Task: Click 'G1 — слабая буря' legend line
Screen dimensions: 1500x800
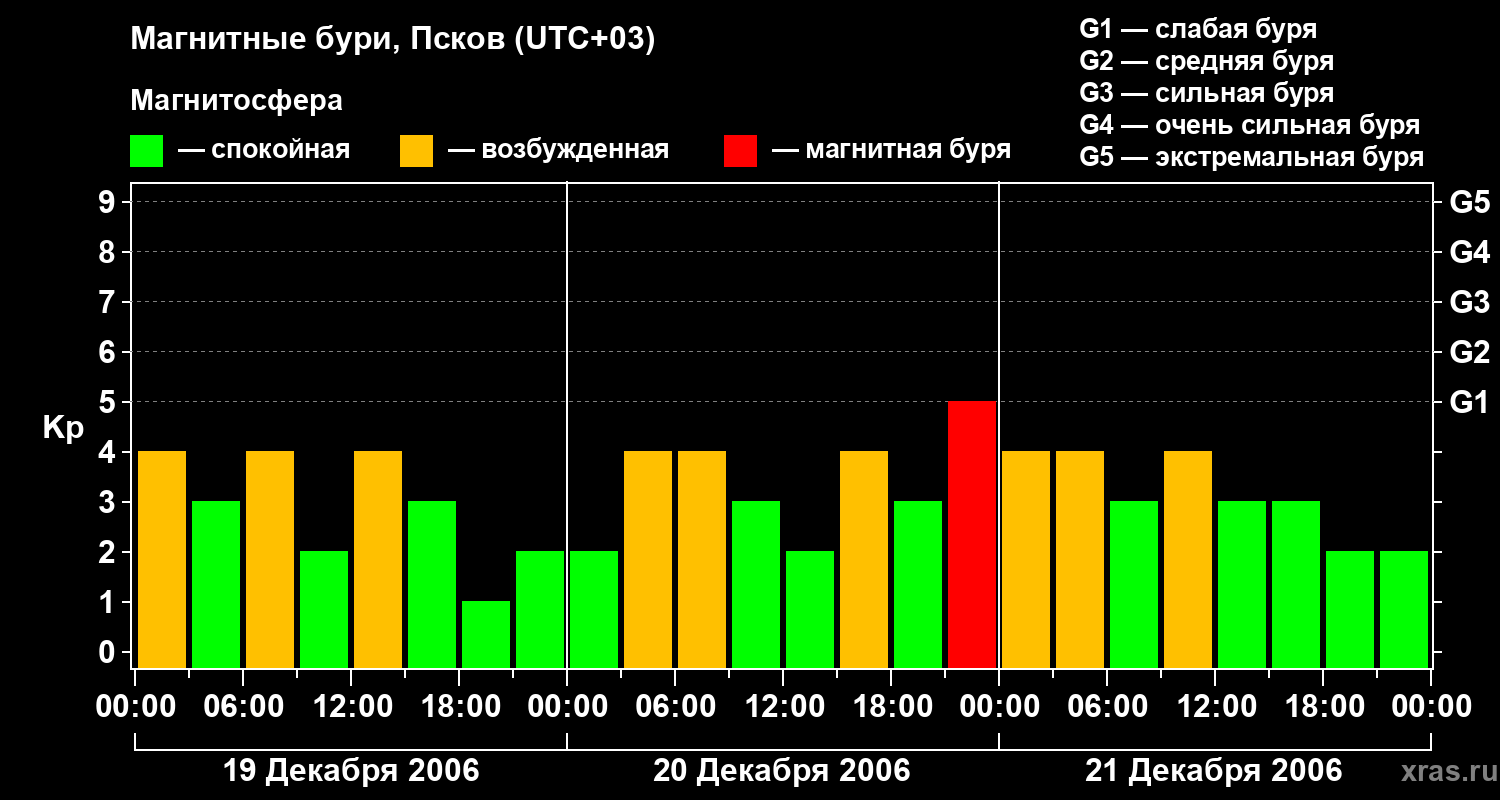Action: tap(1198, 29)
